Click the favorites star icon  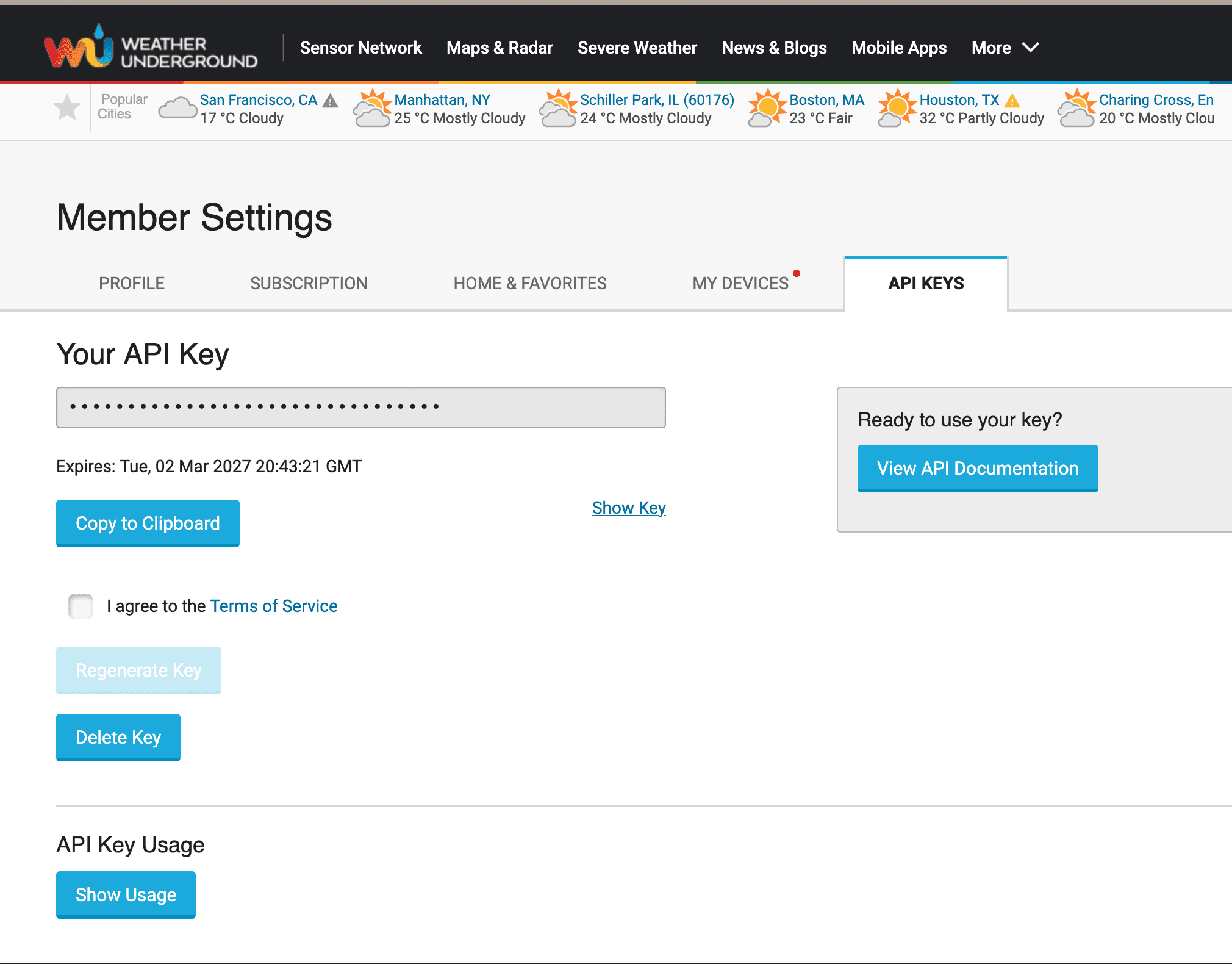coord(67,108)
